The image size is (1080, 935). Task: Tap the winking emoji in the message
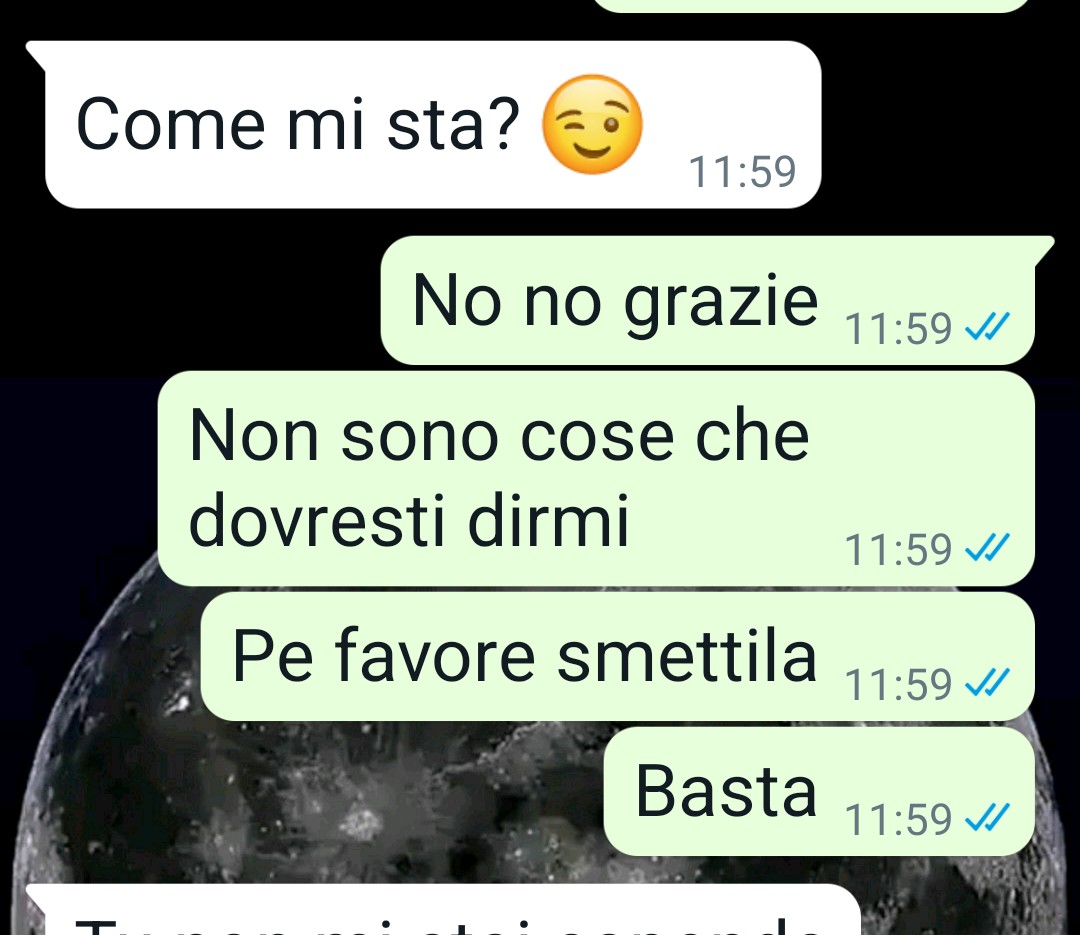[592, 124]
